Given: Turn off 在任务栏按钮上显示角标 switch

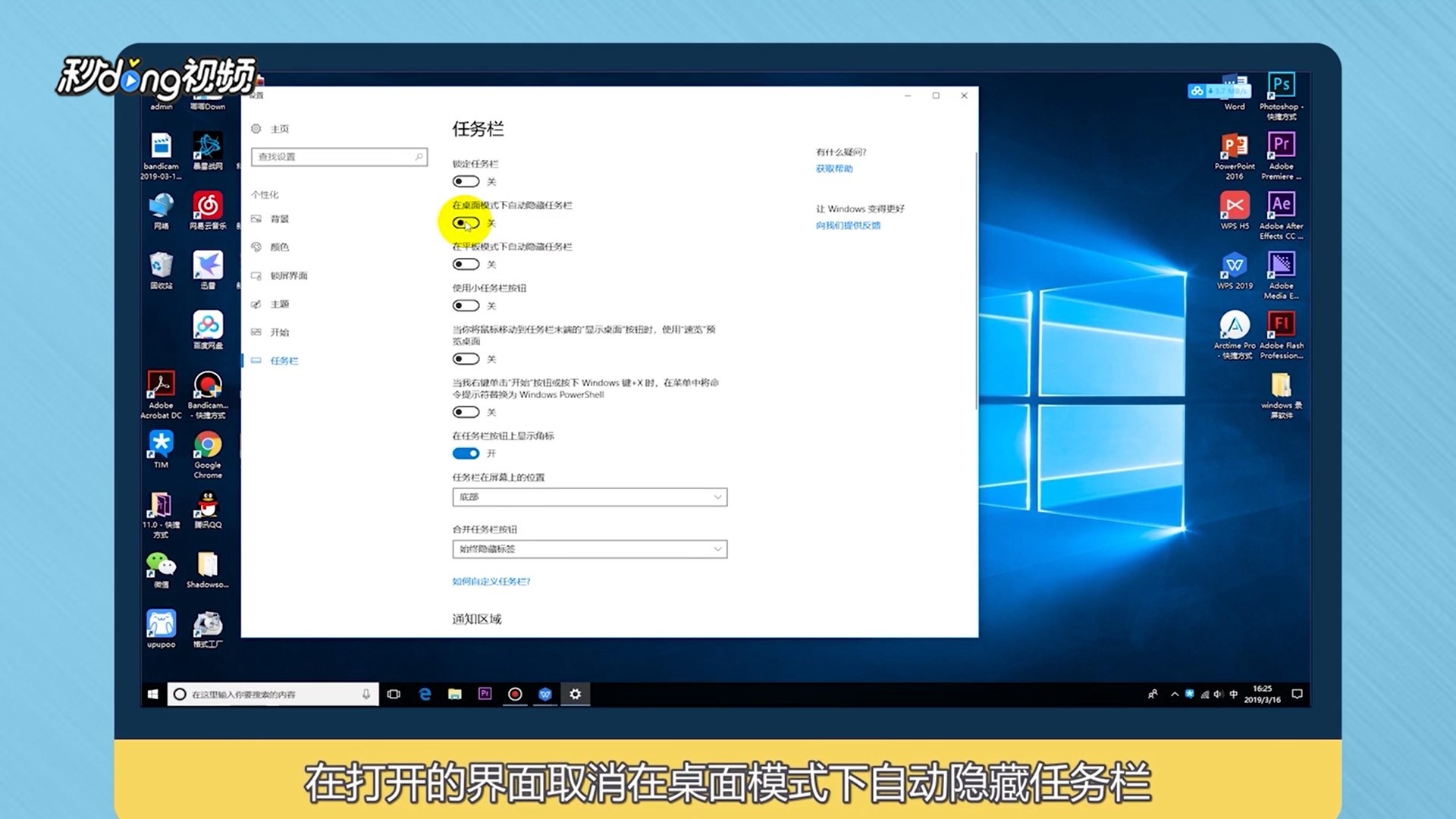Looking at the screenshot, I should [466, 453].
